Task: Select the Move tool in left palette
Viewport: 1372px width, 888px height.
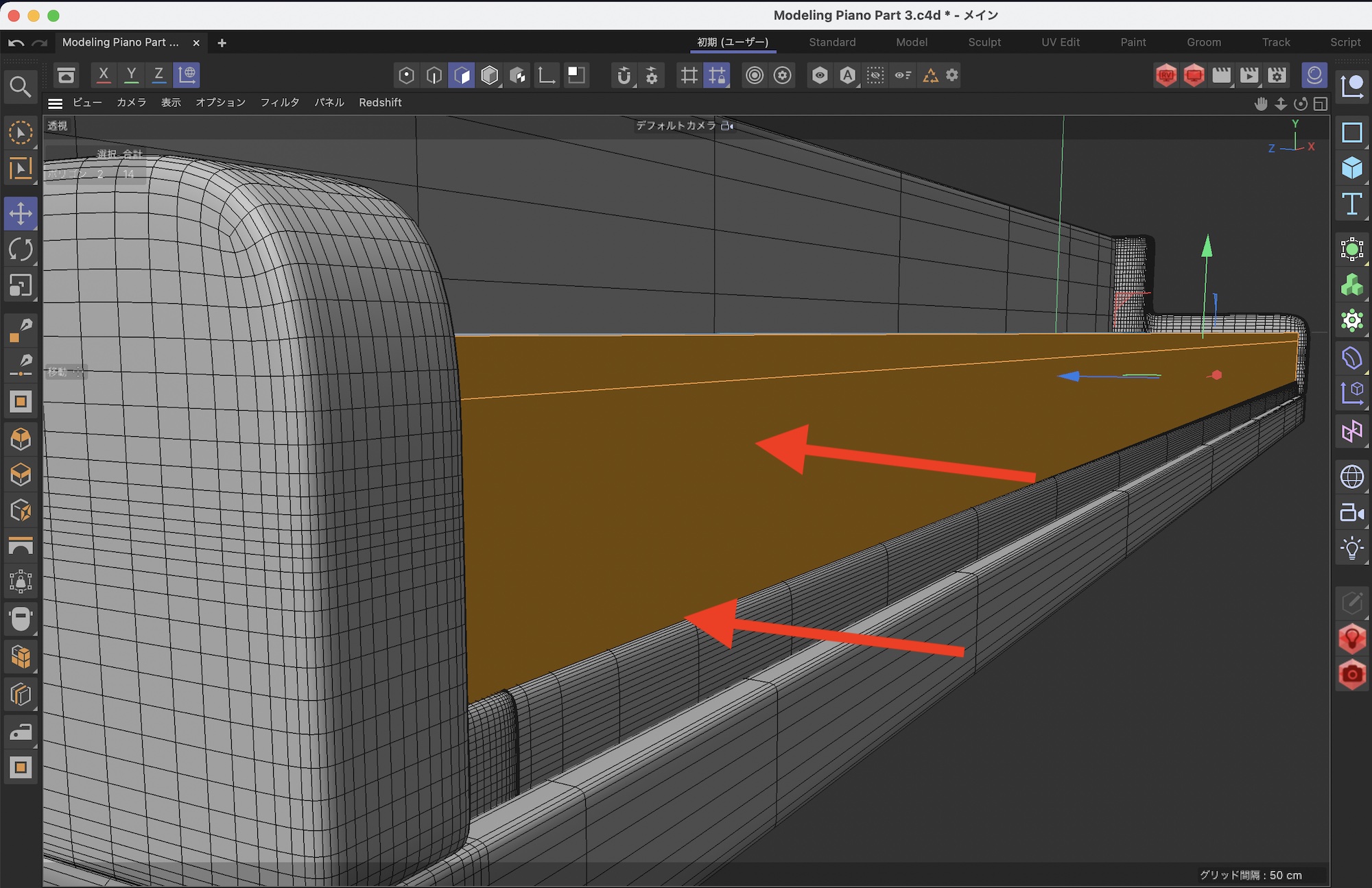Action: (21, 213)
